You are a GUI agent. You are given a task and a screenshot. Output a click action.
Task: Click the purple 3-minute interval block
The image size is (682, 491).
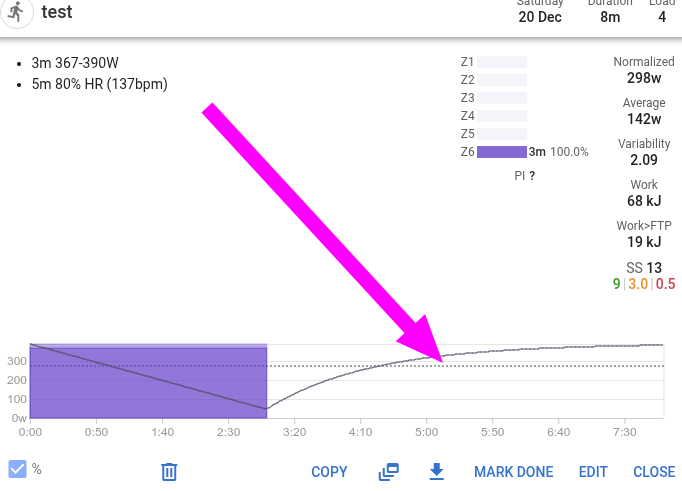pyautogui.click(x=148, y=382)
